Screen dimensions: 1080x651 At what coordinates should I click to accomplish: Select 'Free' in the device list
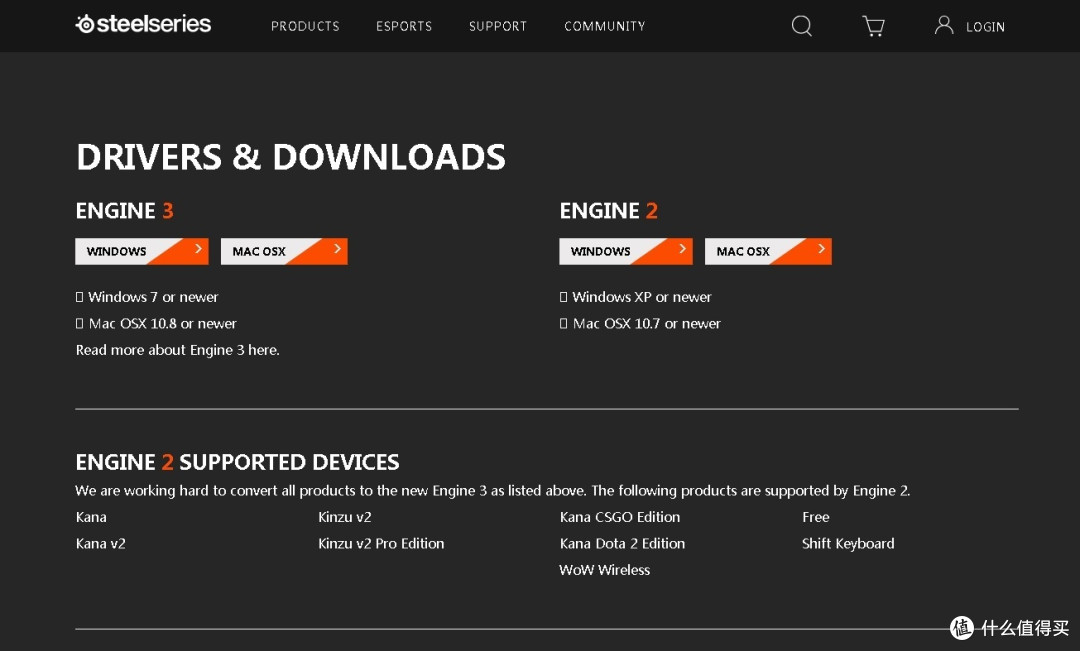click(816, 517)
